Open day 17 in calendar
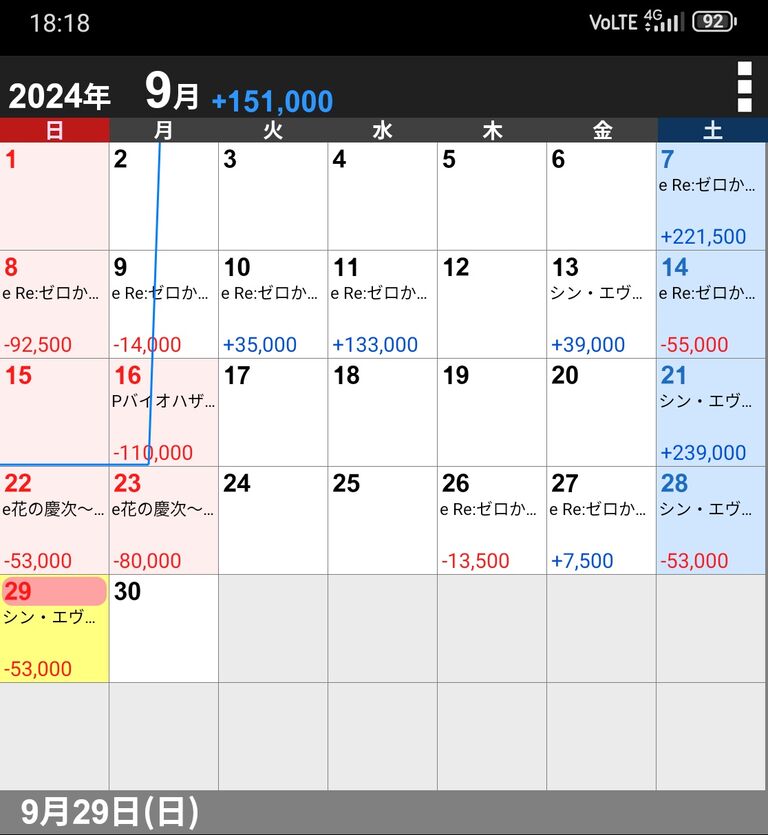This screenshot has width=768, height=835. (x=273, y=413)
